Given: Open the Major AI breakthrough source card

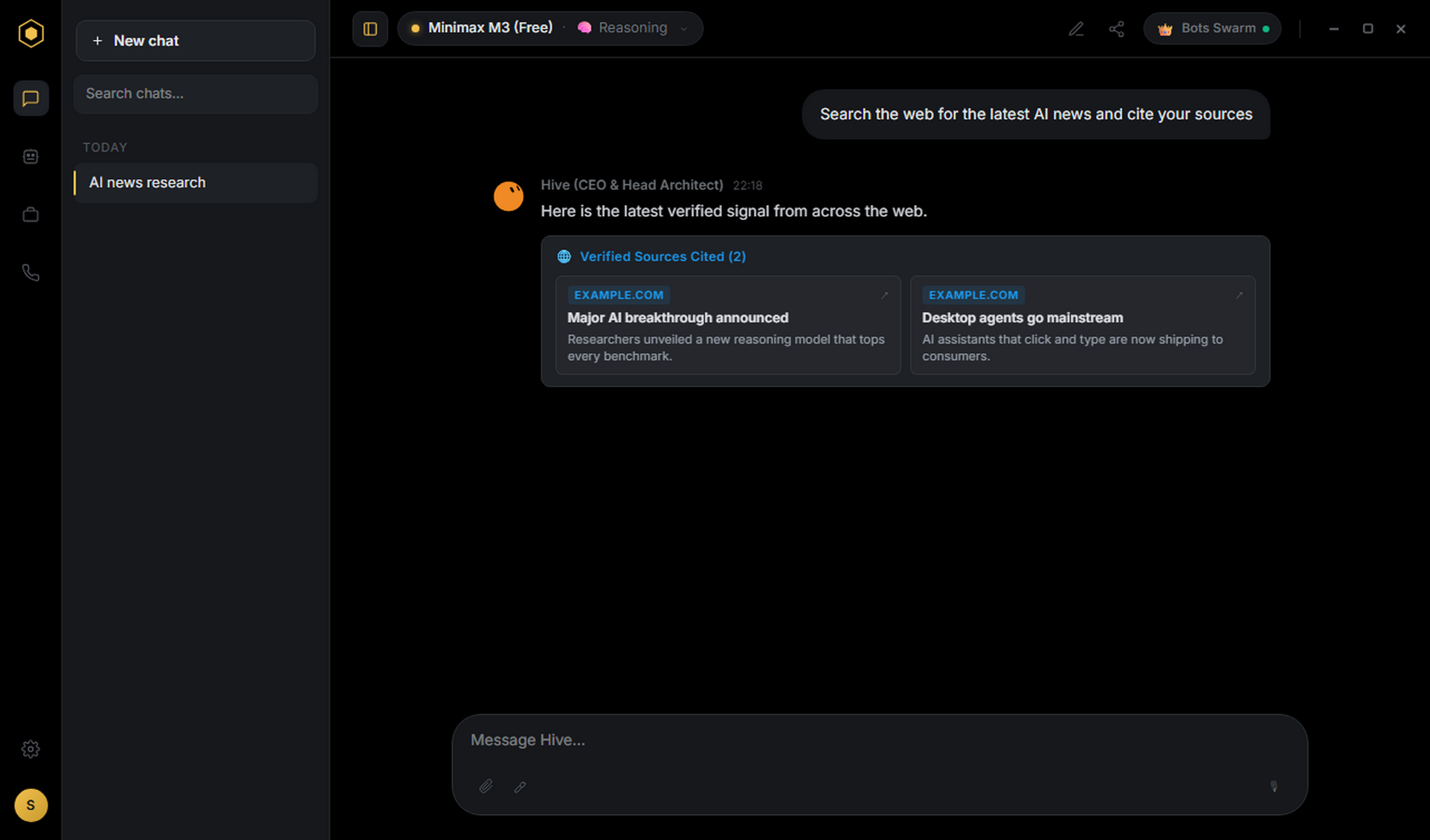Looking at the screenshot, I should [x=728, y=325].
